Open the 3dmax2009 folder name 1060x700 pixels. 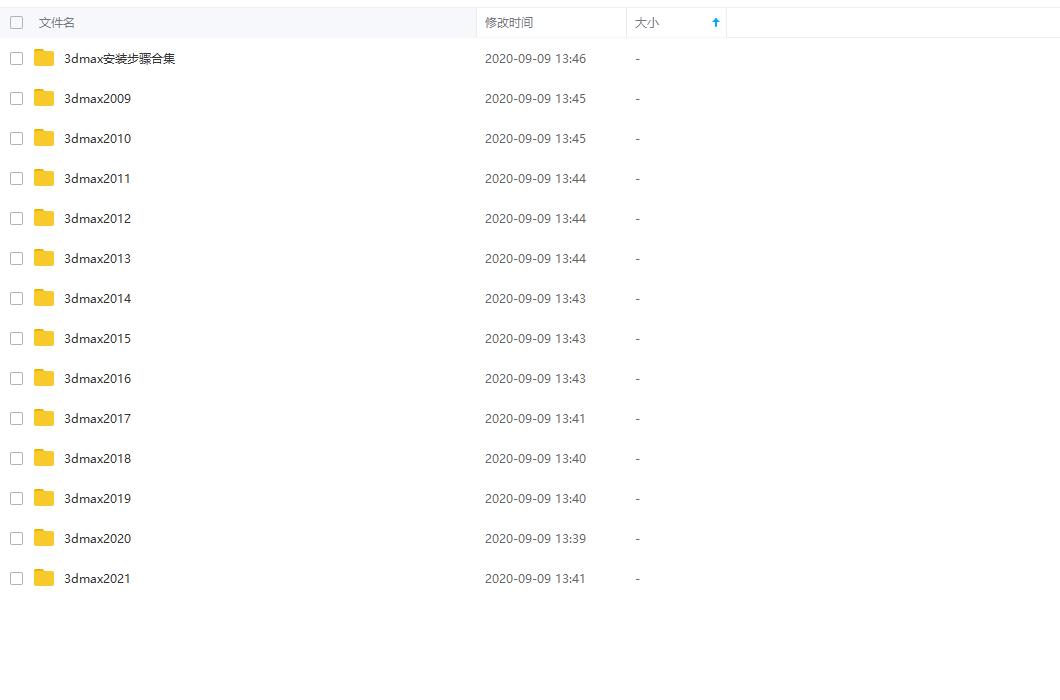(x=97, y=99)
